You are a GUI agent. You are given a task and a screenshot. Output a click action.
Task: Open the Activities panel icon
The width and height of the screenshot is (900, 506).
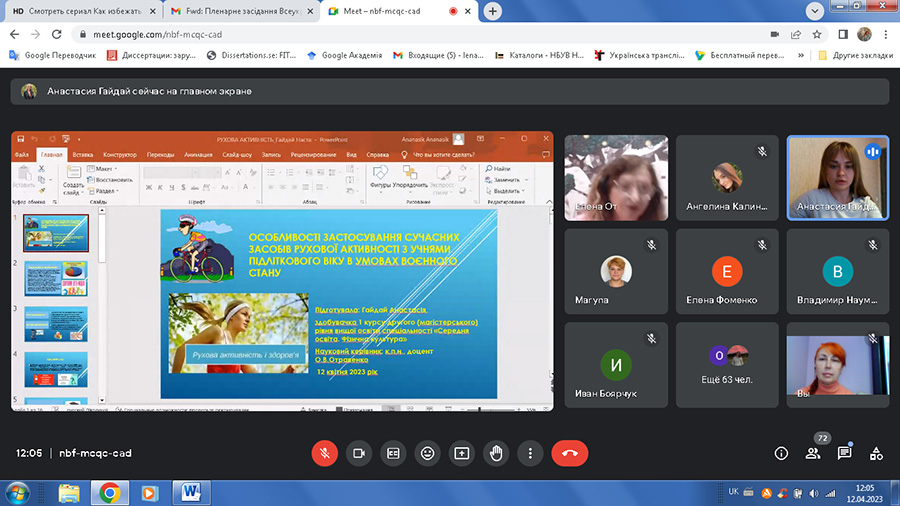pyautogui.click(x=877, y=453)
